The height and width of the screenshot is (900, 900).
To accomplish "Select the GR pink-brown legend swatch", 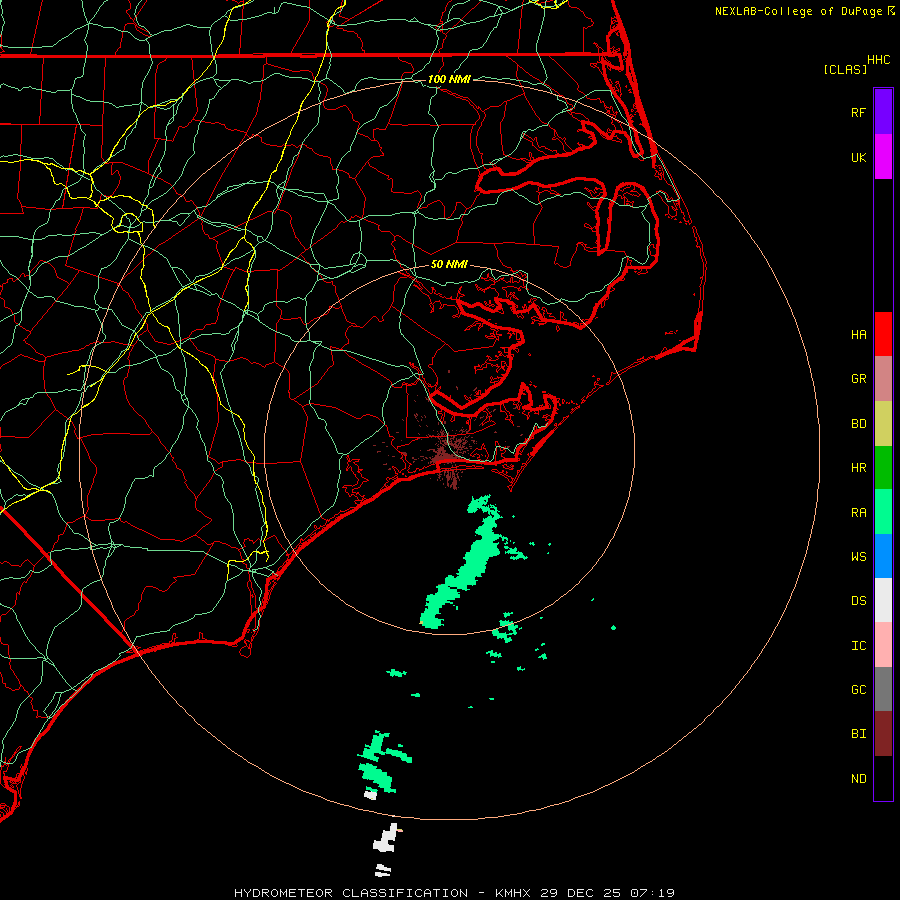I will click(883, 379).
